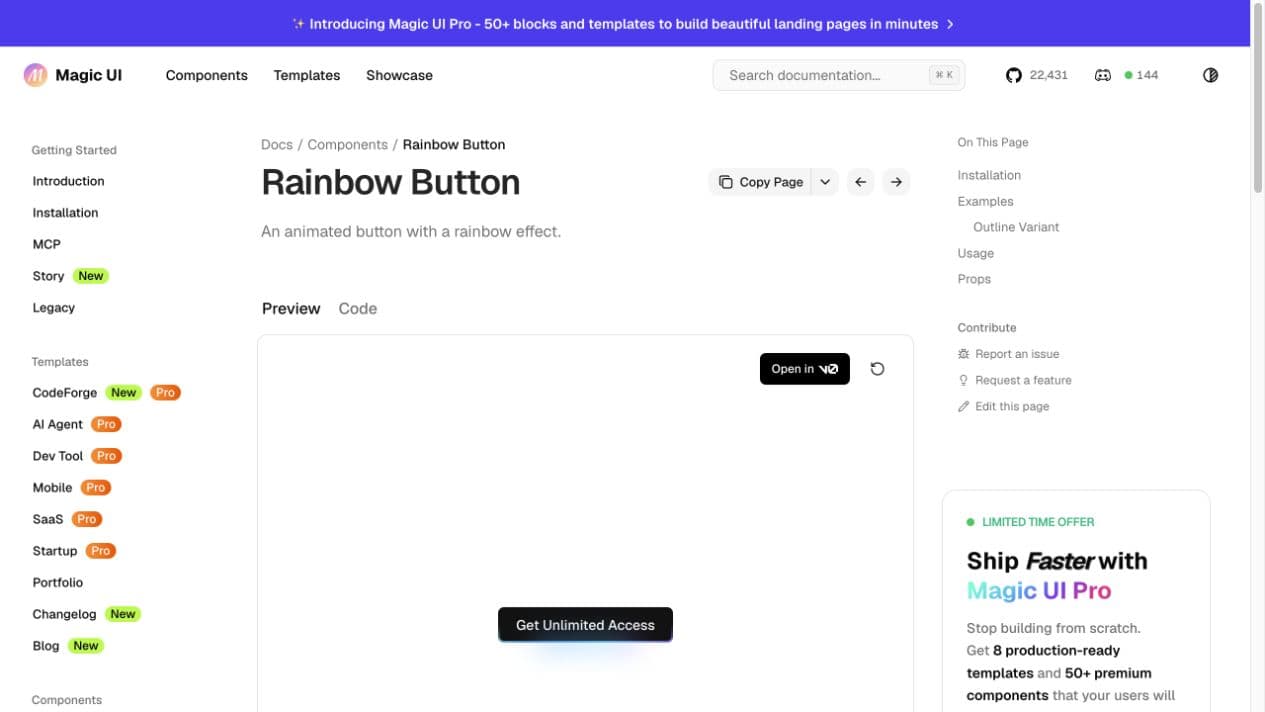Image resolution: width=1265 pixels, height=712 pixels.
Task: Go to previous page with left arrow
Action: coord(860,182)
